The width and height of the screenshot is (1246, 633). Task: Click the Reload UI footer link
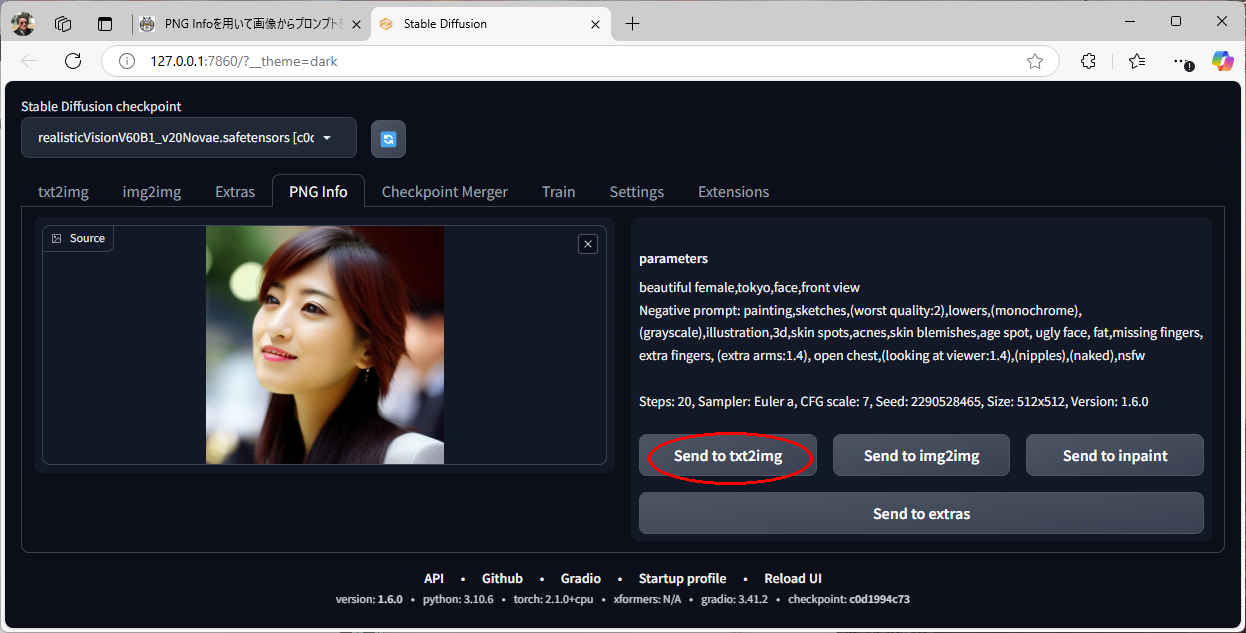pos(792,578)
